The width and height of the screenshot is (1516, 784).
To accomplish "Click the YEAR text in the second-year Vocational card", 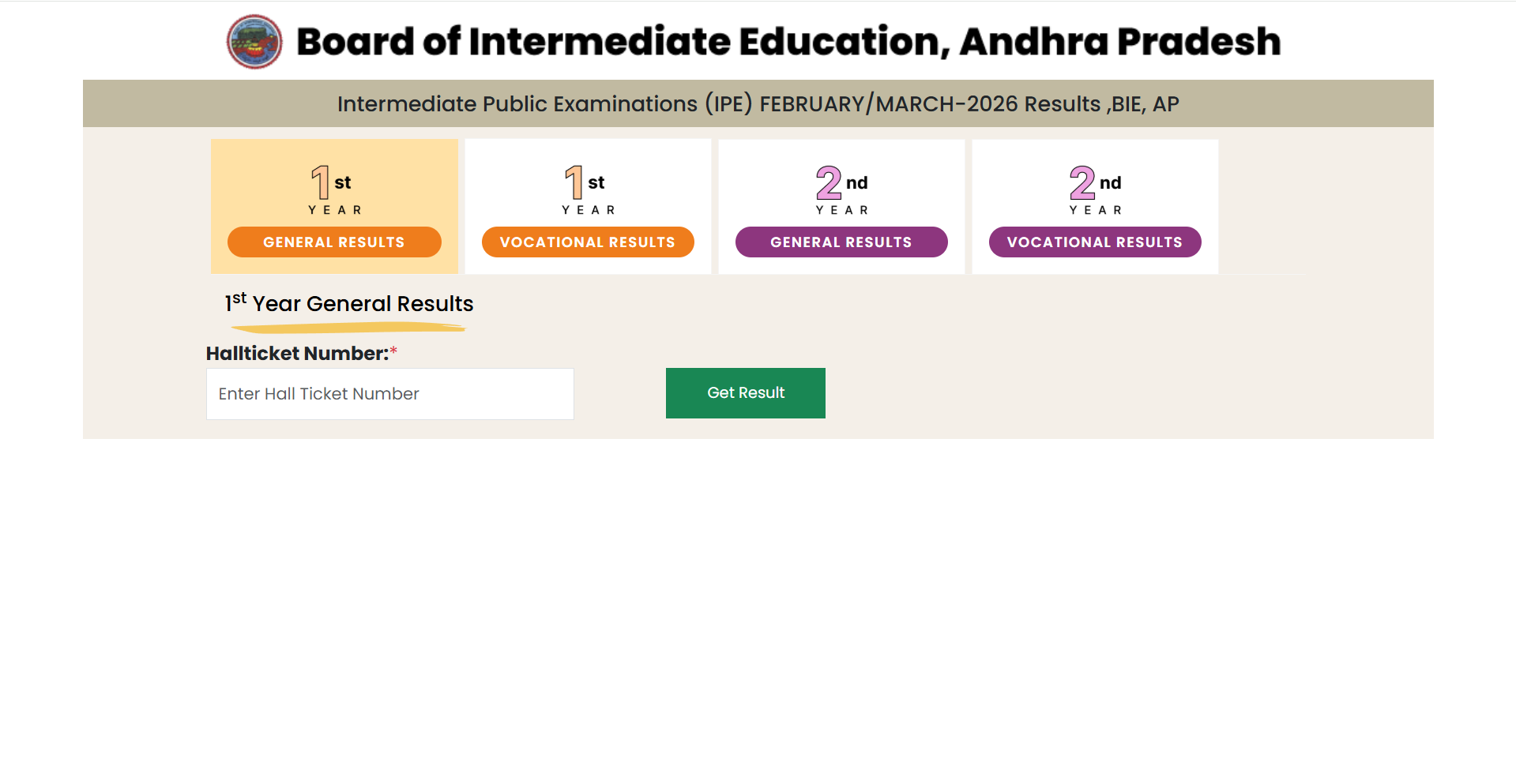I will pyautogui.click(x=1096, y=210).
